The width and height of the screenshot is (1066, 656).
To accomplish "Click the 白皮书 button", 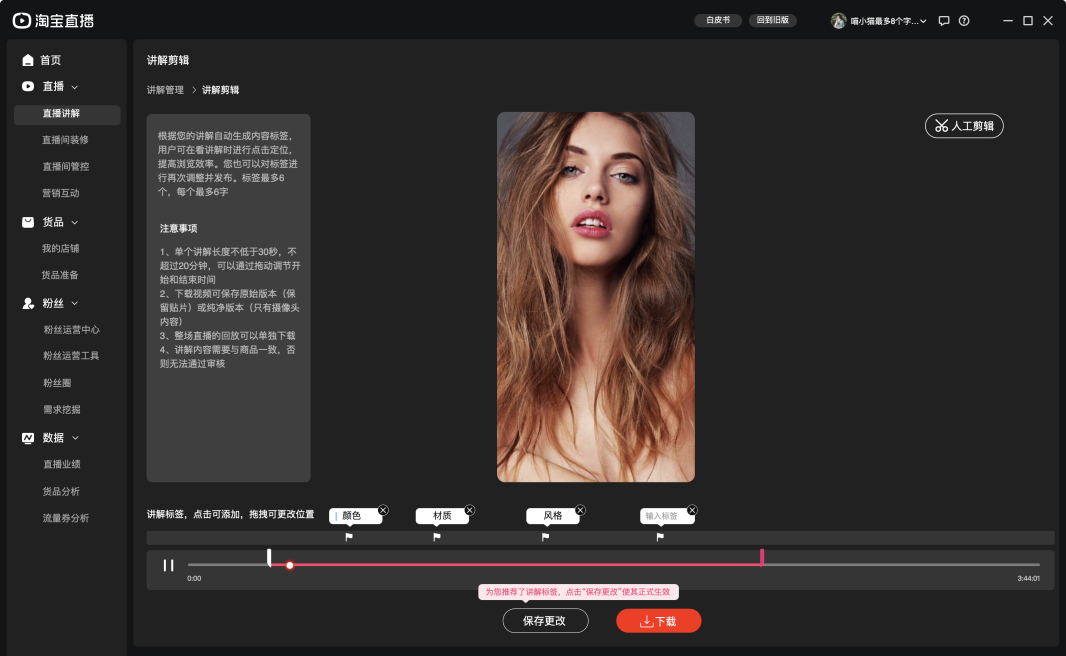I will click(x=718, y=20).
